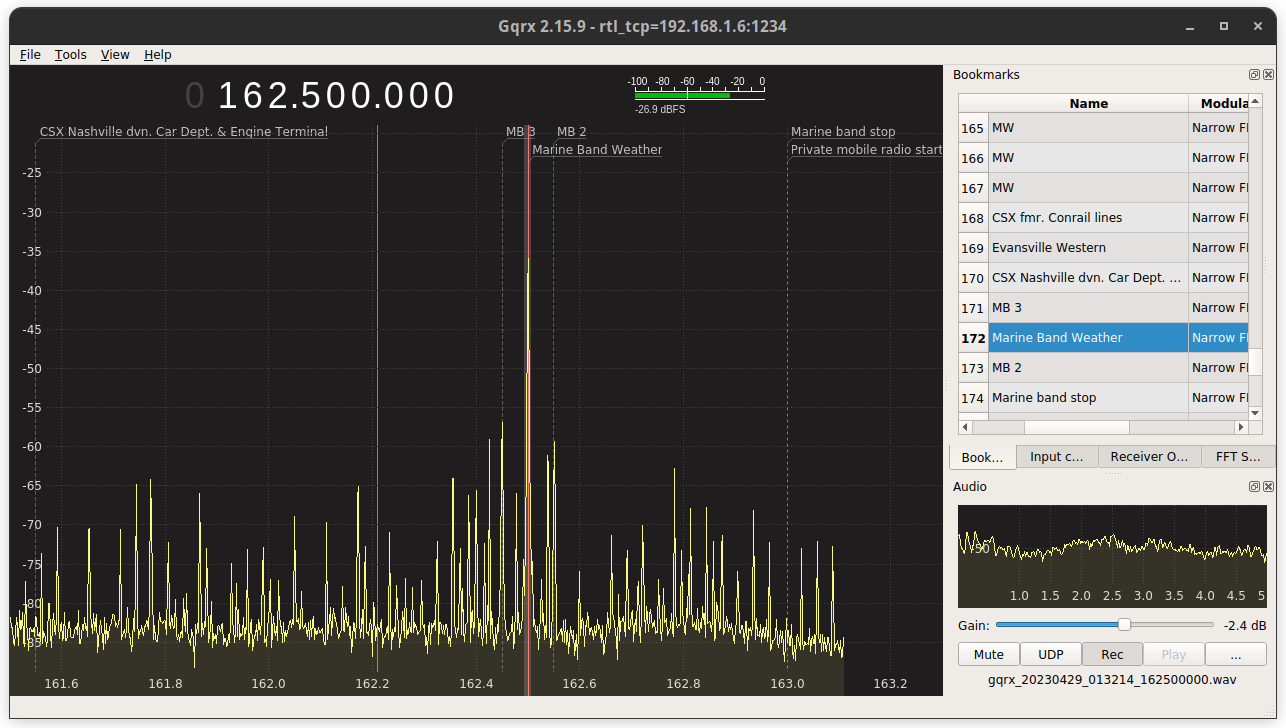Switch to the Receiver Options tab

click(x=1149, y=456)
